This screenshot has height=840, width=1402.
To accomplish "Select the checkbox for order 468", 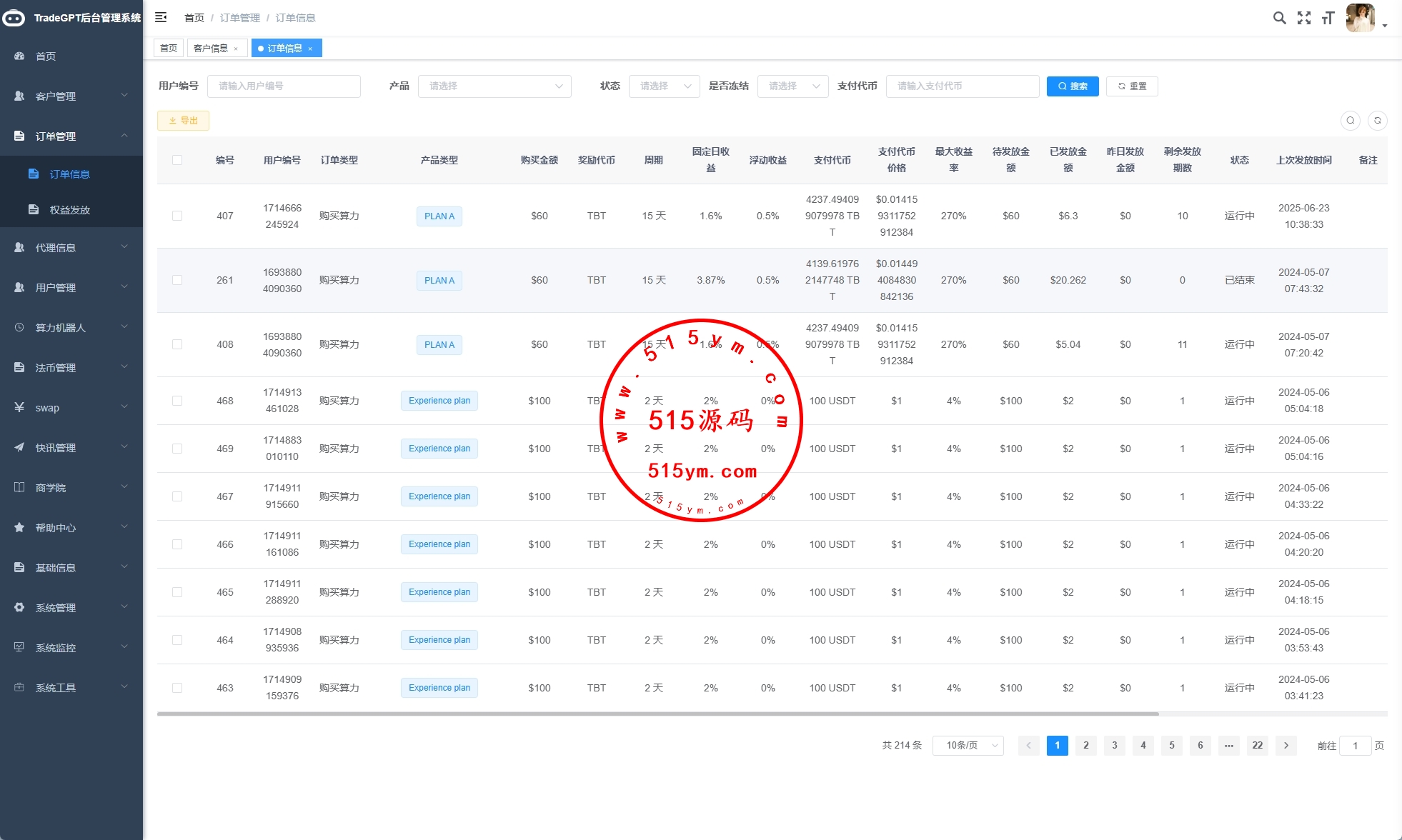I will point(177,401).
